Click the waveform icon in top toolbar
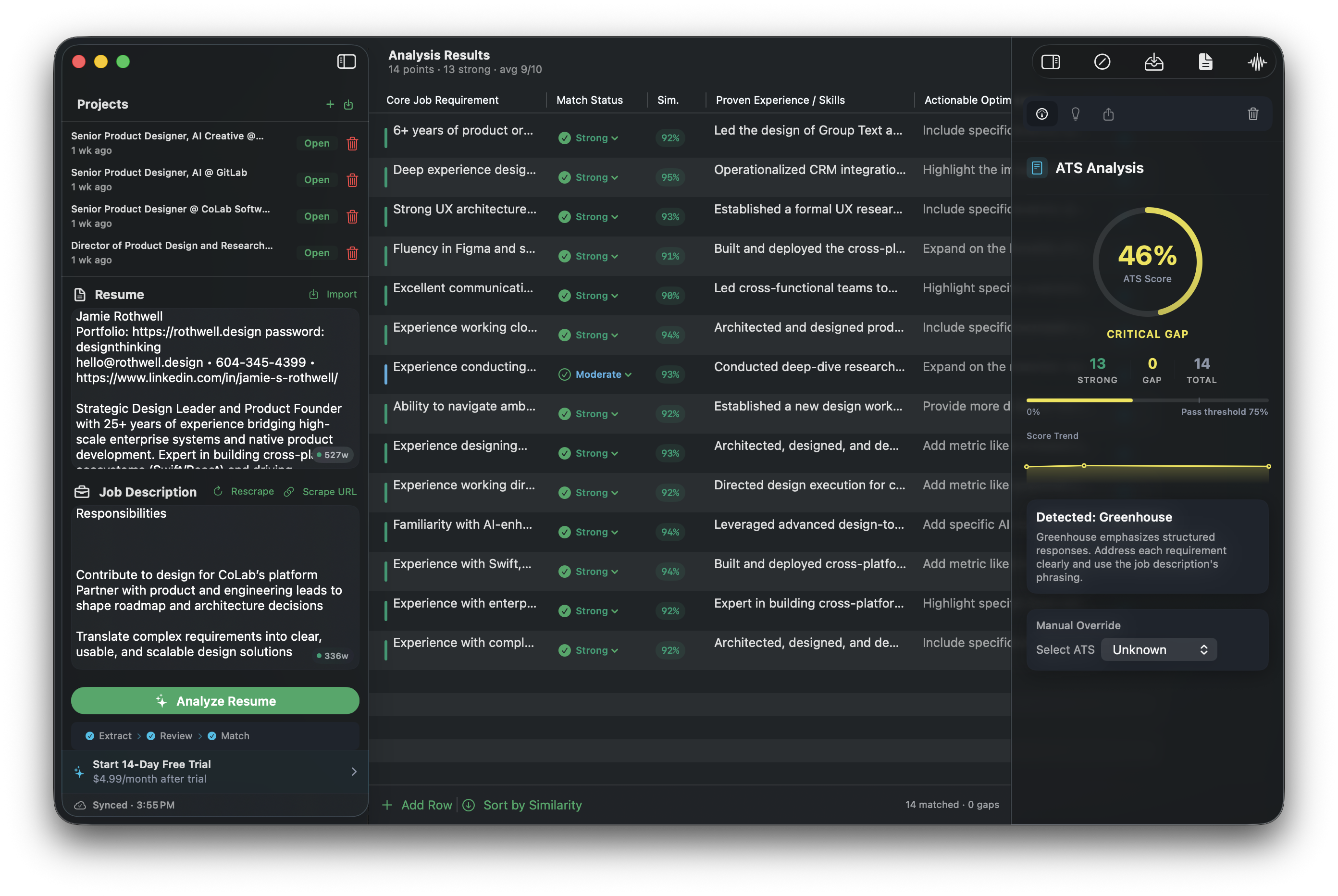Screen dimensions: 1338x896 [x=1257, y=62]
